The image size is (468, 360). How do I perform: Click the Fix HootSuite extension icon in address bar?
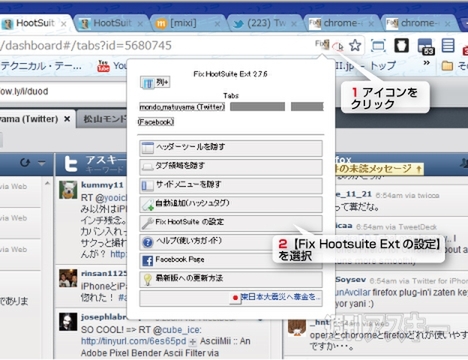[322, 44]
